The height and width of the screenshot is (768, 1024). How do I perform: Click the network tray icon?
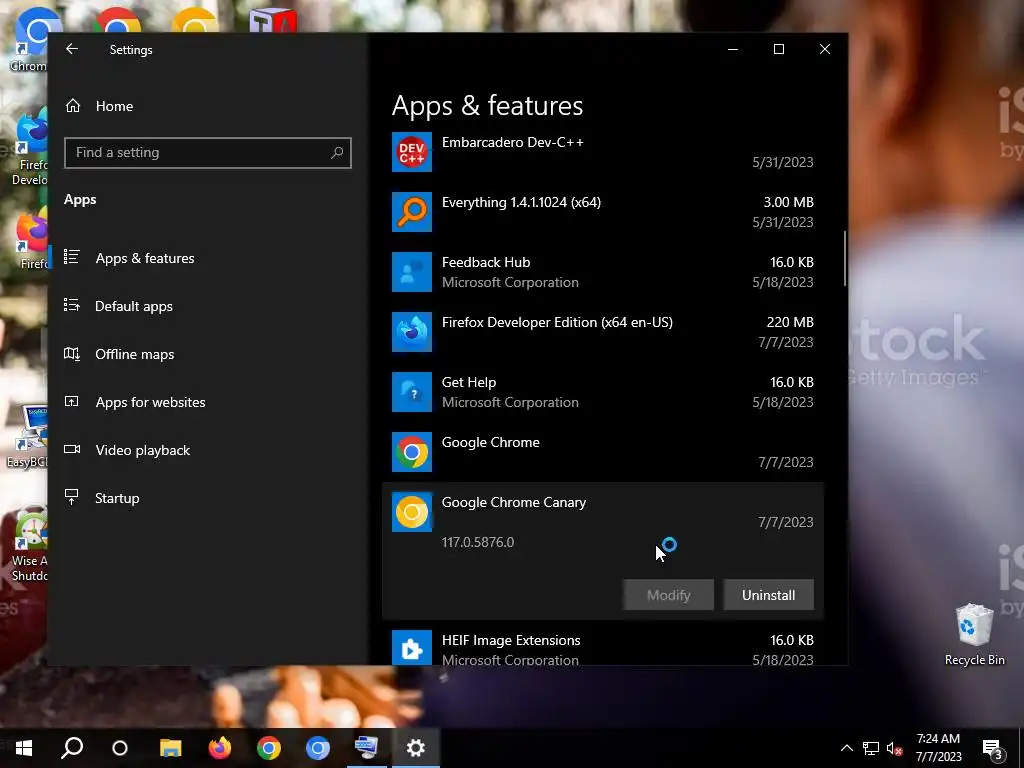871,748
